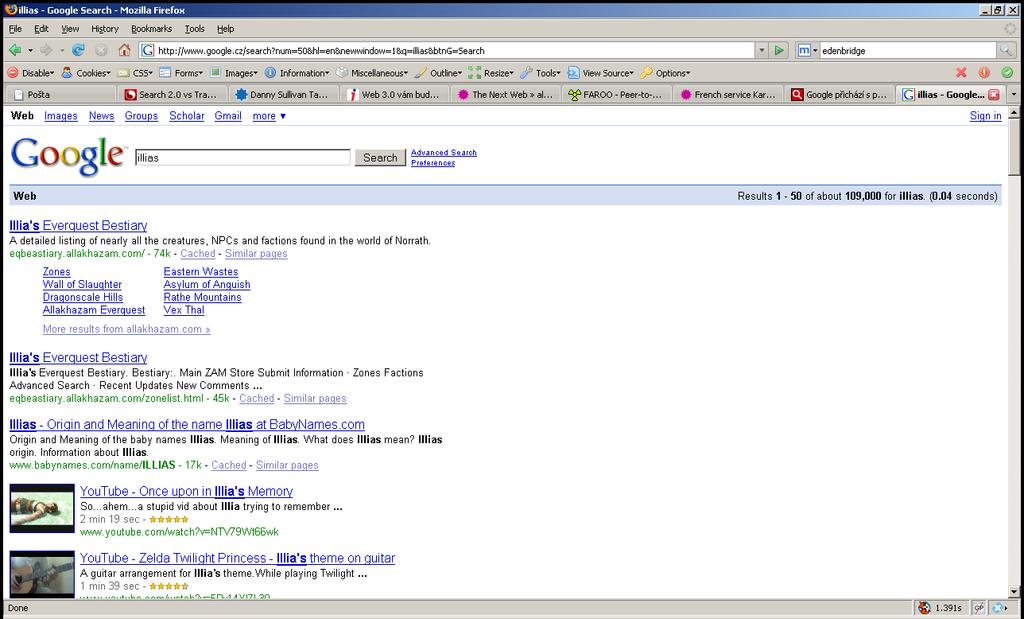1024x619 pixels.
Task: Open the Tools menu in developer toolbar
Action: (541, 73)
